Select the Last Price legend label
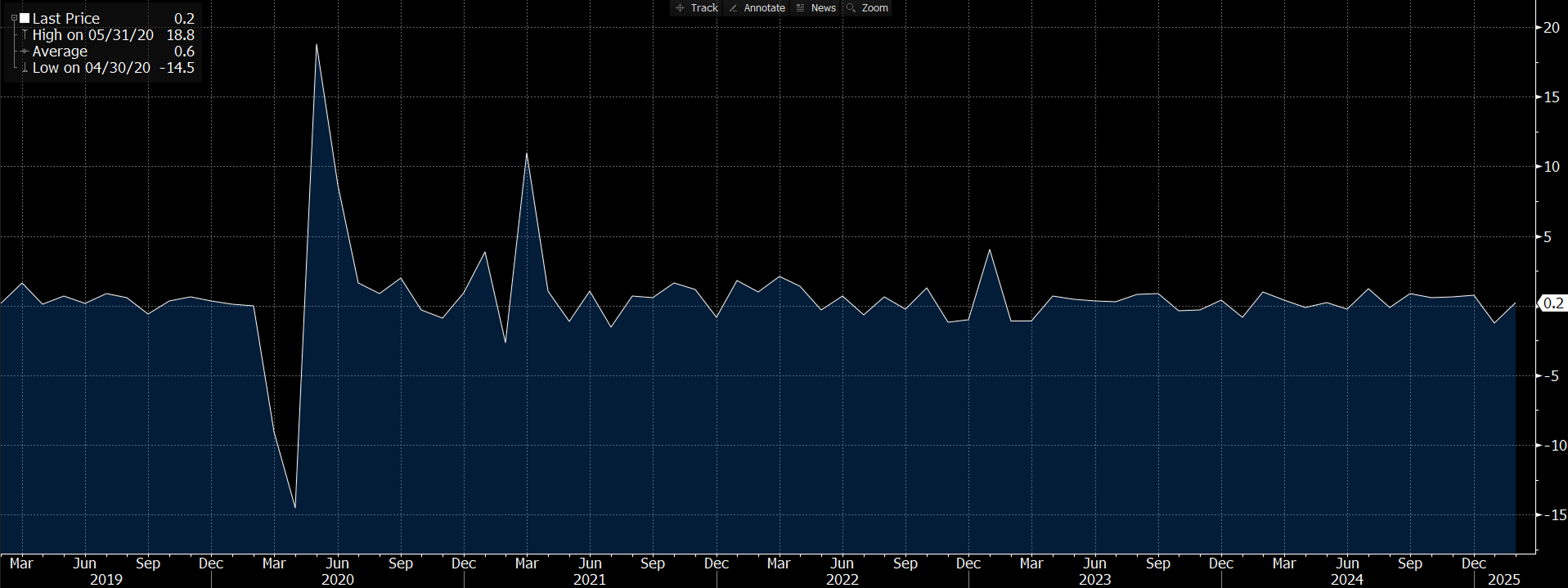Screen dimensions: 1568x588 point(65,18)
